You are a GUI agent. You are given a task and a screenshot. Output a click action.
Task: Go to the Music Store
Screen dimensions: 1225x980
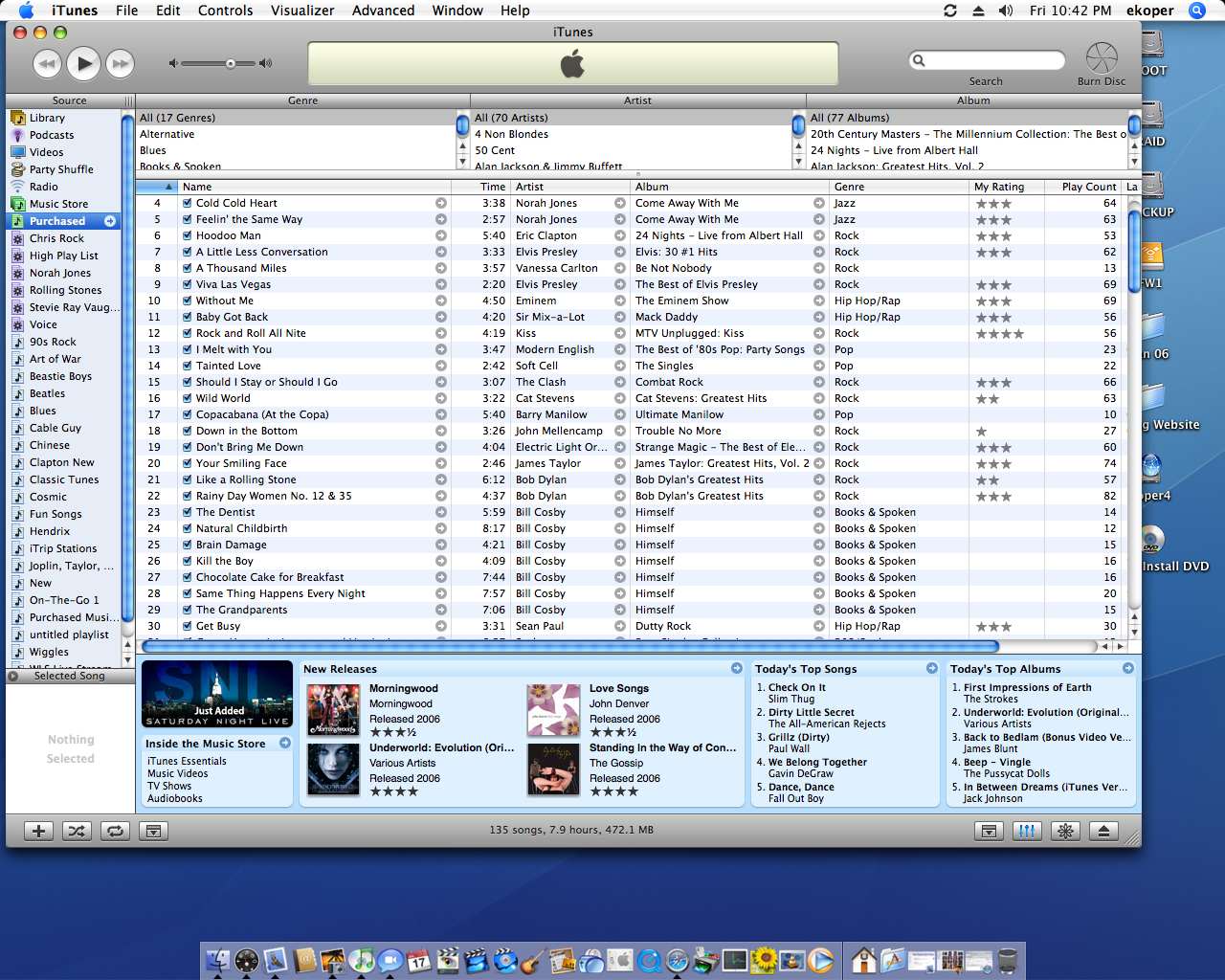tap(63, 204)
